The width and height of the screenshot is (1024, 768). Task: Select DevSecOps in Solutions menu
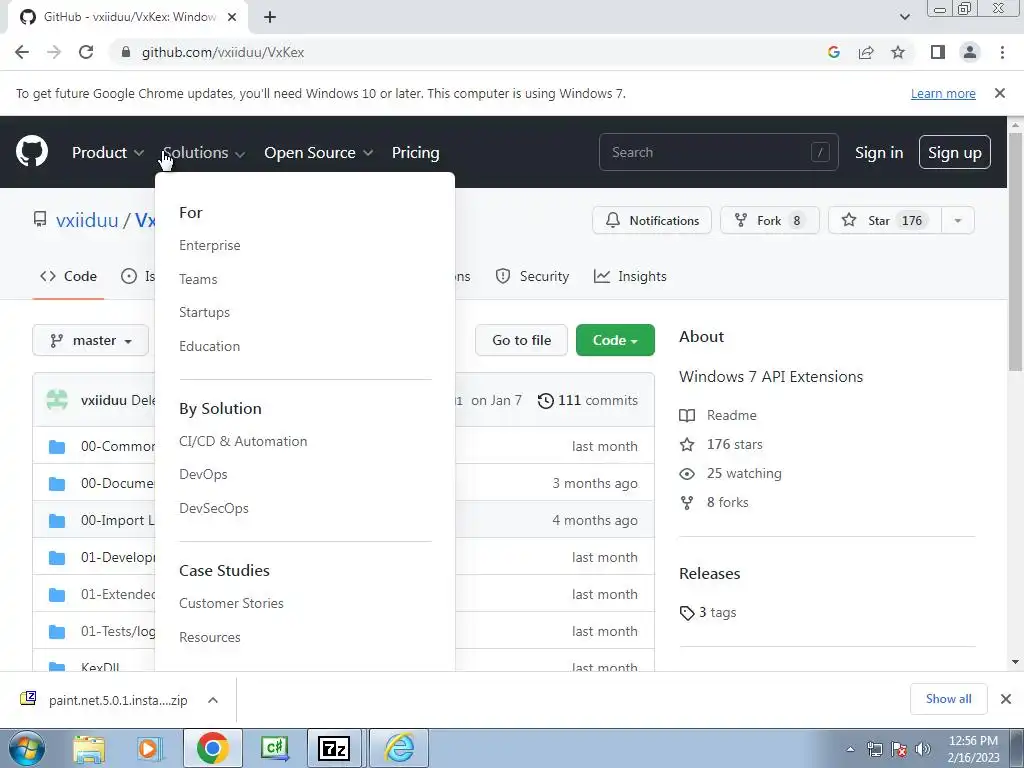(x=214, y=508)
